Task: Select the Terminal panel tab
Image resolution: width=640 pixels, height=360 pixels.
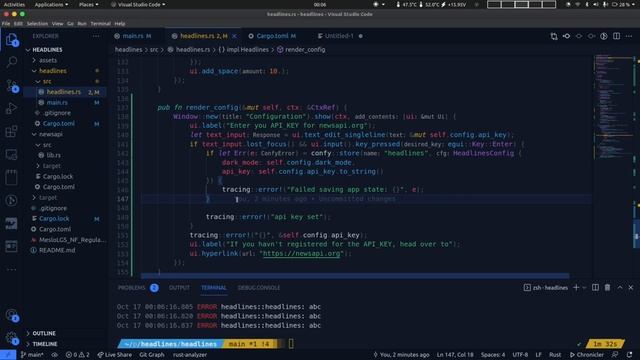Action: point(213,288)
